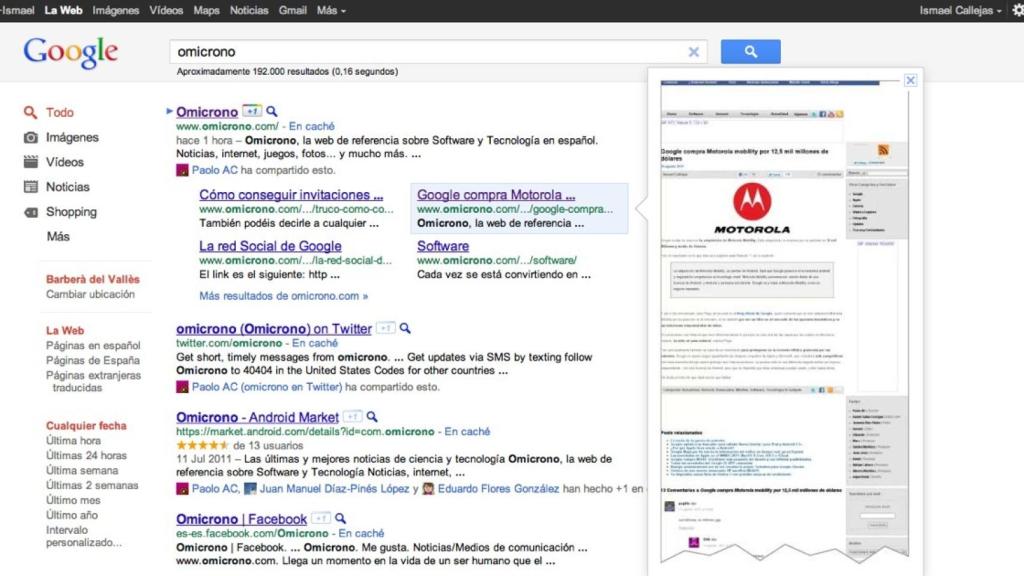Close the page preview panel
This screenshot has width=1024, height=576.
910,80
